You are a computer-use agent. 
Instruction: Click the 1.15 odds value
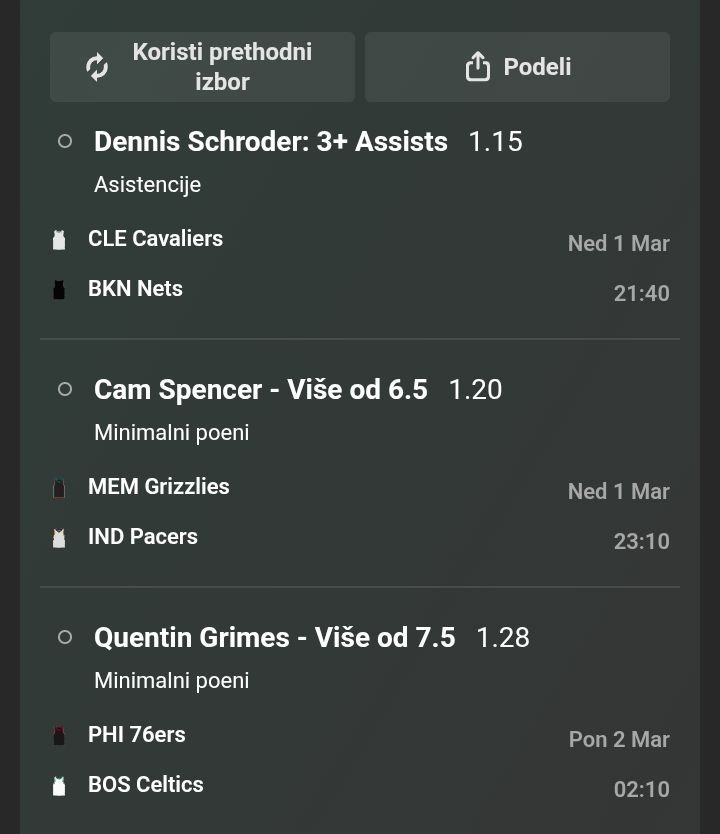tap(495, 142)
